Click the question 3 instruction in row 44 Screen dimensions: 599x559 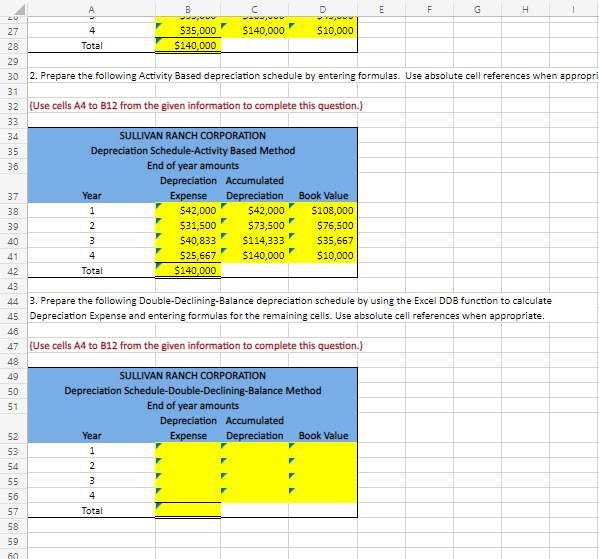[290, 301]
